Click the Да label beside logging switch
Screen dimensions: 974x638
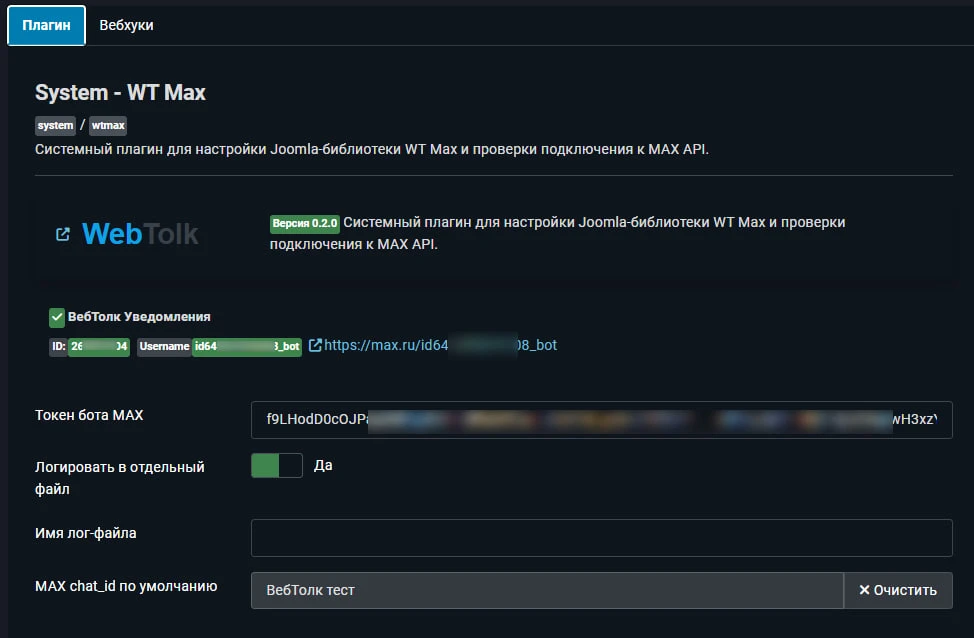click(x=323, y=465)
